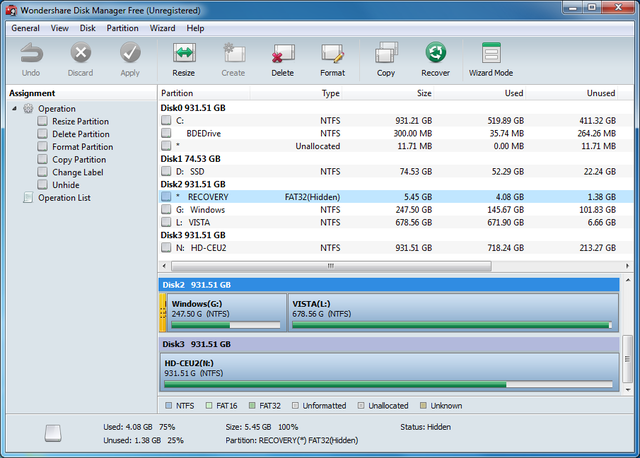640x458 pixels.
Task: Click 'Partition: RECOVERY(*) FAT32(Hidden)' status text
Action: click(x=291, y=440)
